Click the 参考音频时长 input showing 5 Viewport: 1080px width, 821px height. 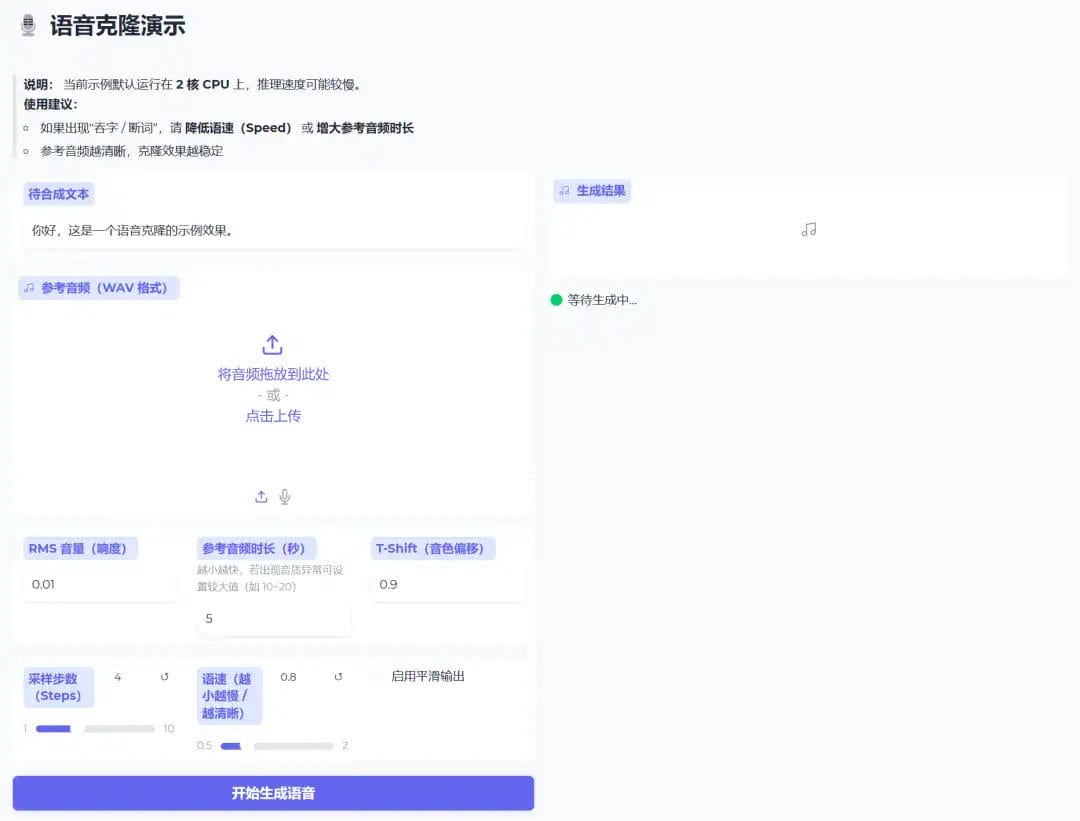pyautogui.click(x=274, y=618)
